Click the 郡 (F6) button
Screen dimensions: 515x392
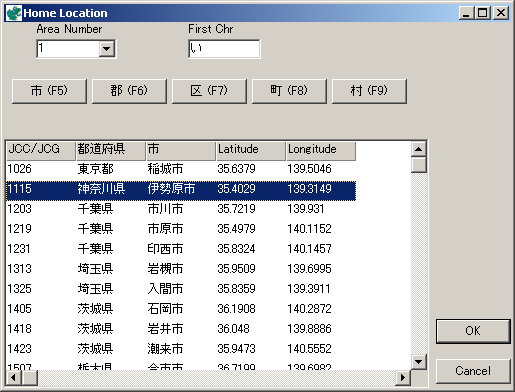tap(129, 91)
